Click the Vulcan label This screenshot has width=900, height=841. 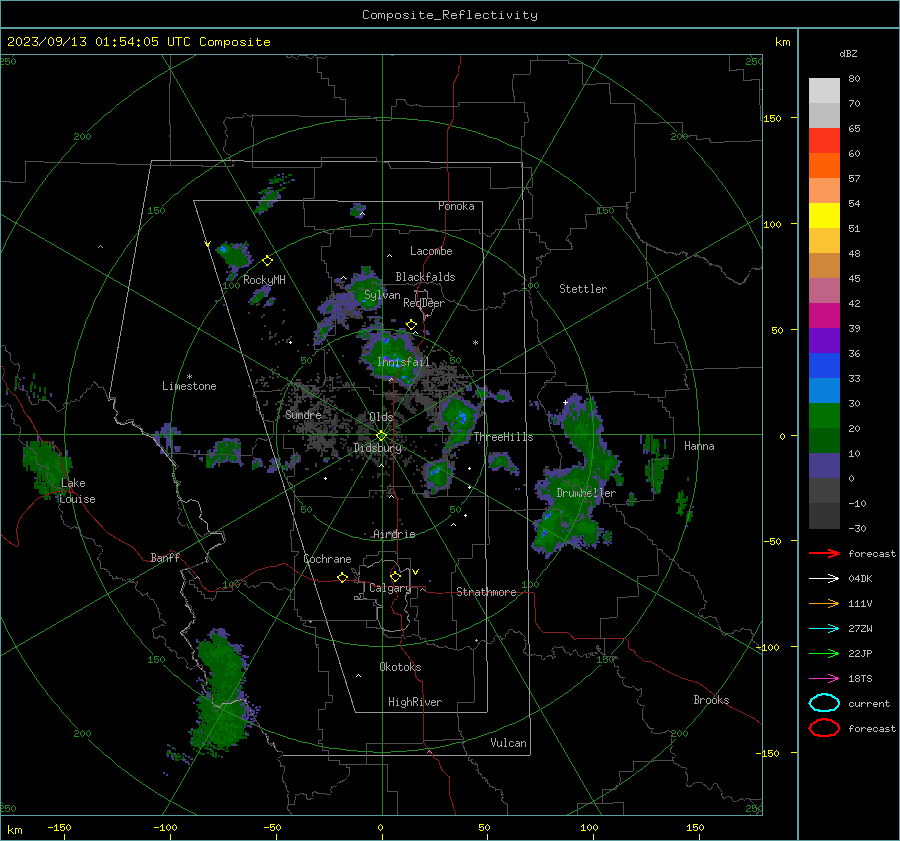(508, 743)
